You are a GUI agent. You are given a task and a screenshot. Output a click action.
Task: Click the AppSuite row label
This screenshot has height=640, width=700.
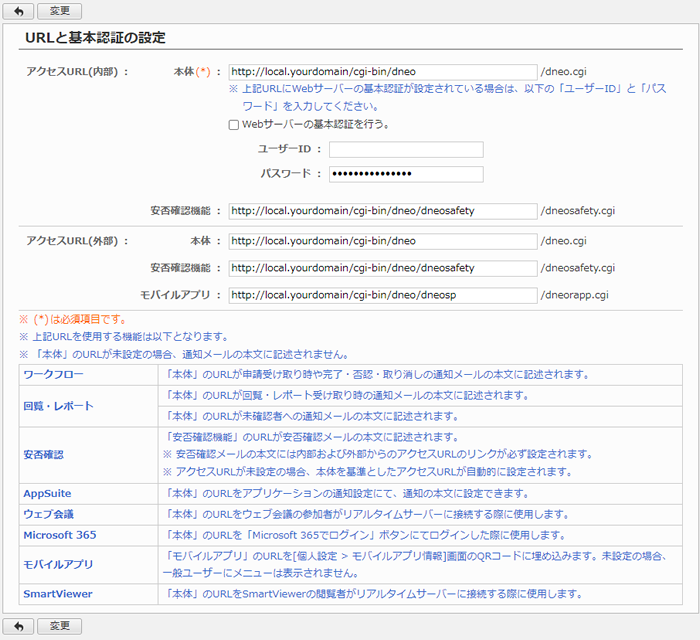coord(47,493)
